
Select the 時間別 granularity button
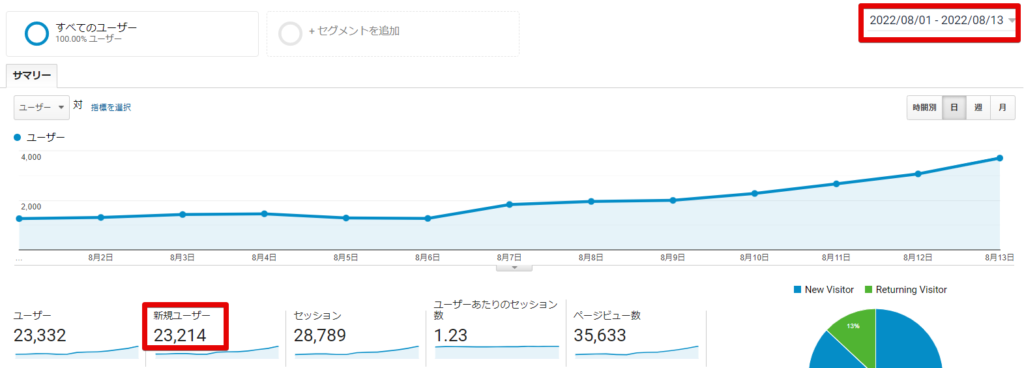[924, 108]
